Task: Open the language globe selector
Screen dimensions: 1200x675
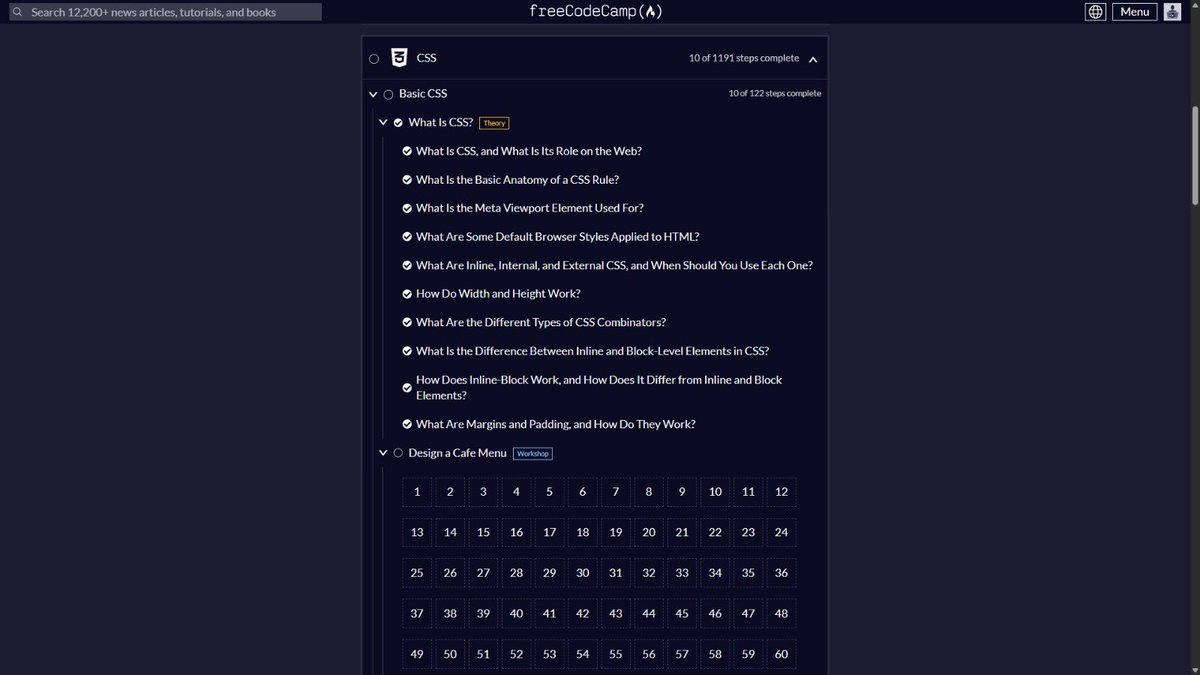Action: (x=1095, y=11)
